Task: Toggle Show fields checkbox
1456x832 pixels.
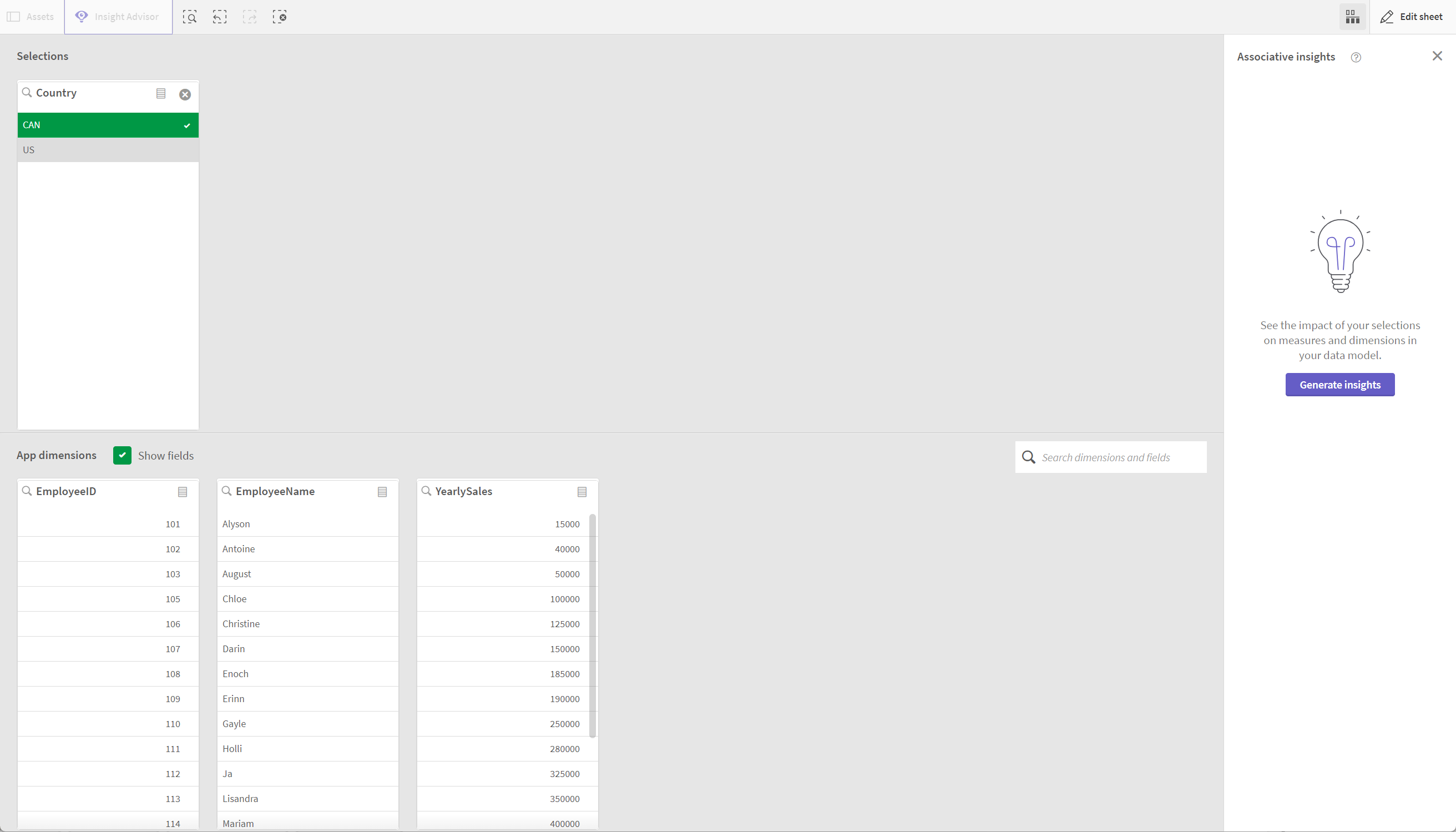Action: click(122, 455)
